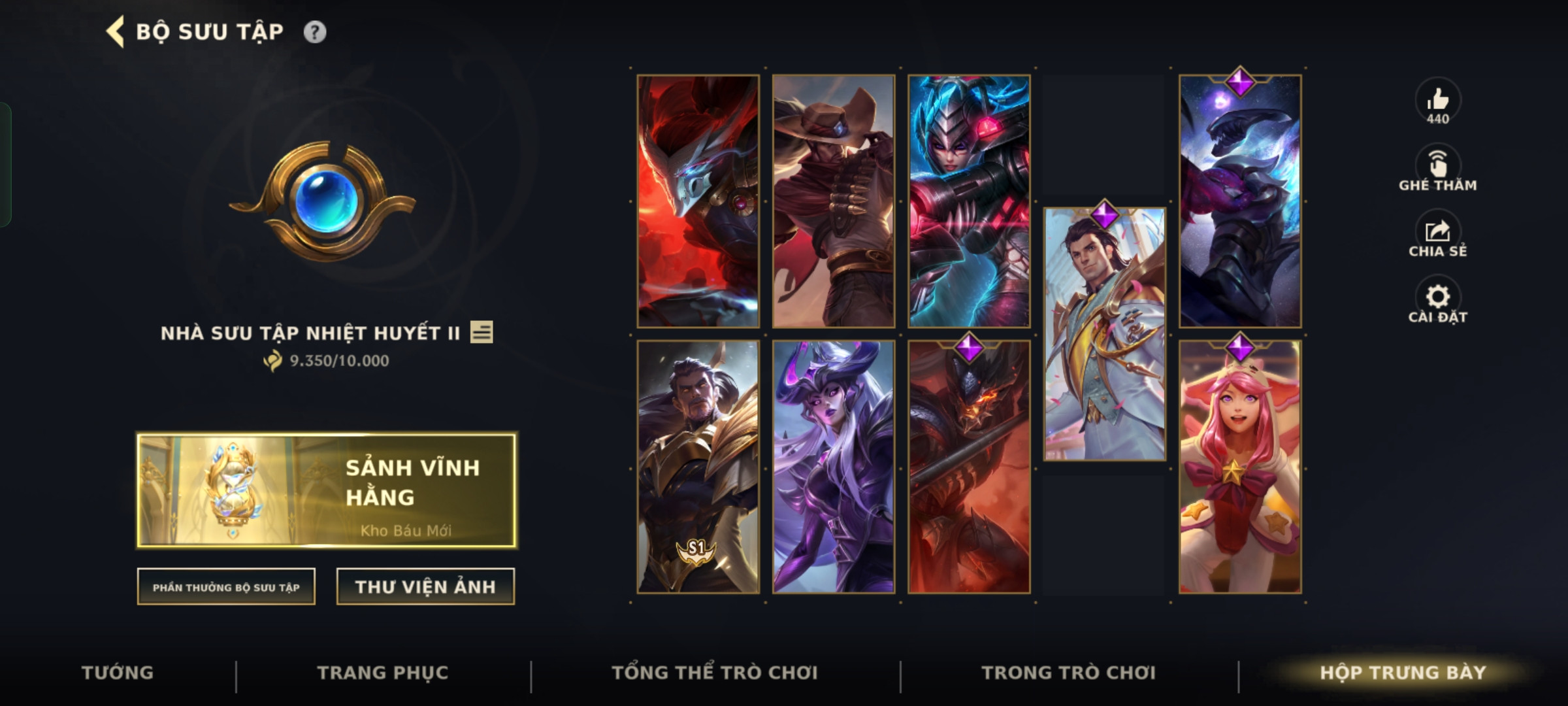Go back using Bộ Sưu Tập arrow
This screenshot has width=1568, height=706.
point(116,32)
